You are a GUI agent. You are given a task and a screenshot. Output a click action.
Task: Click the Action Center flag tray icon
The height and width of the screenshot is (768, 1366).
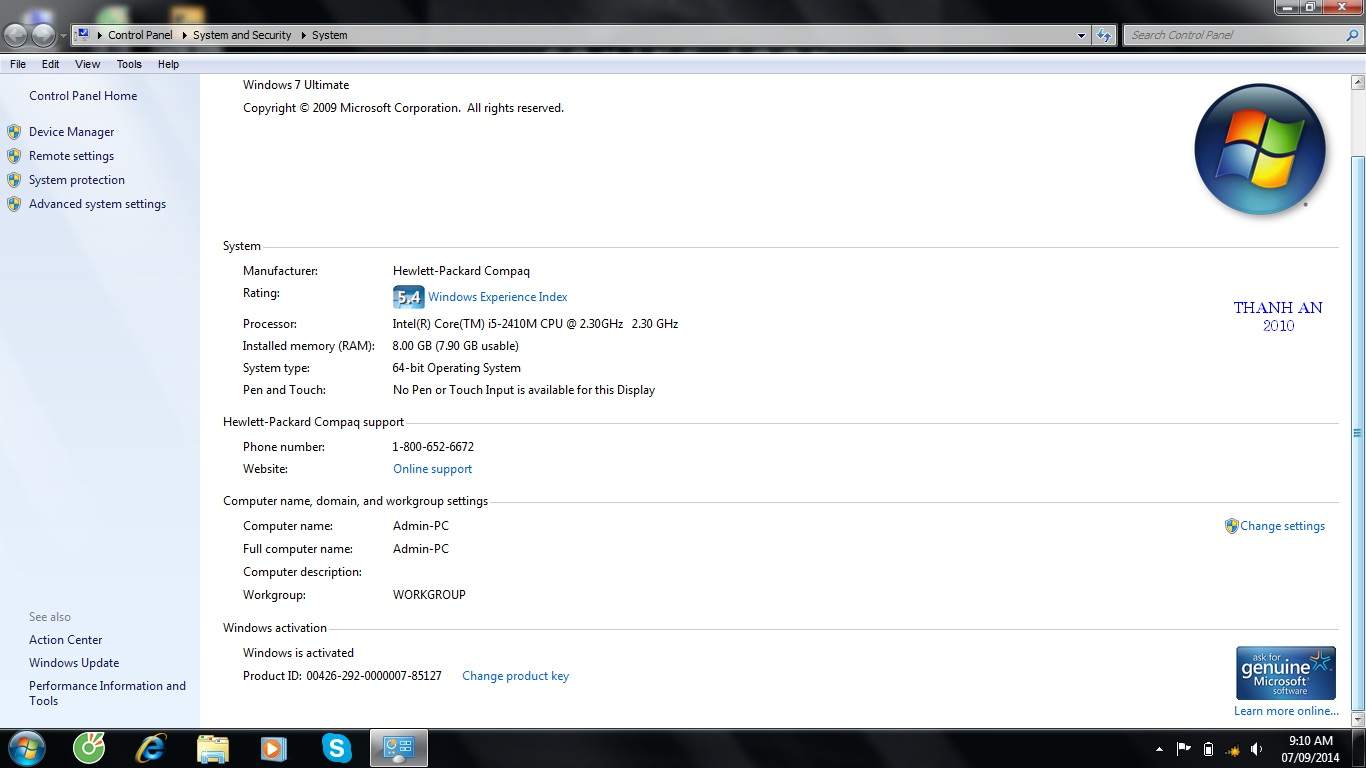click(x=1183, y=748)
